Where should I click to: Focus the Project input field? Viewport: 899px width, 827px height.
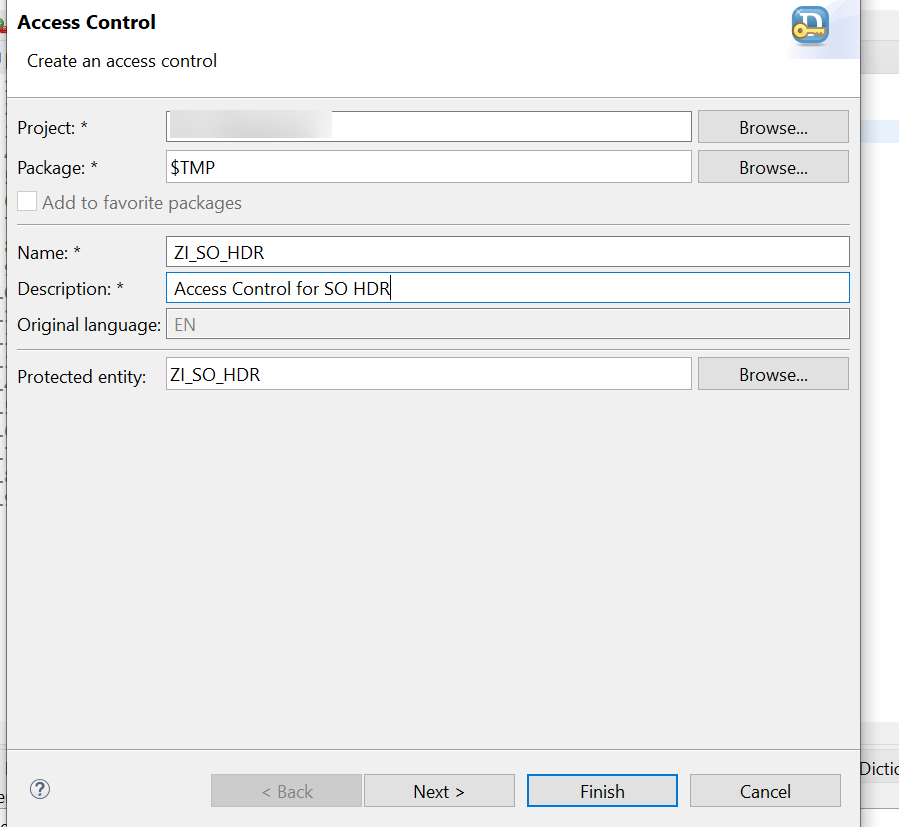[428, 127]
